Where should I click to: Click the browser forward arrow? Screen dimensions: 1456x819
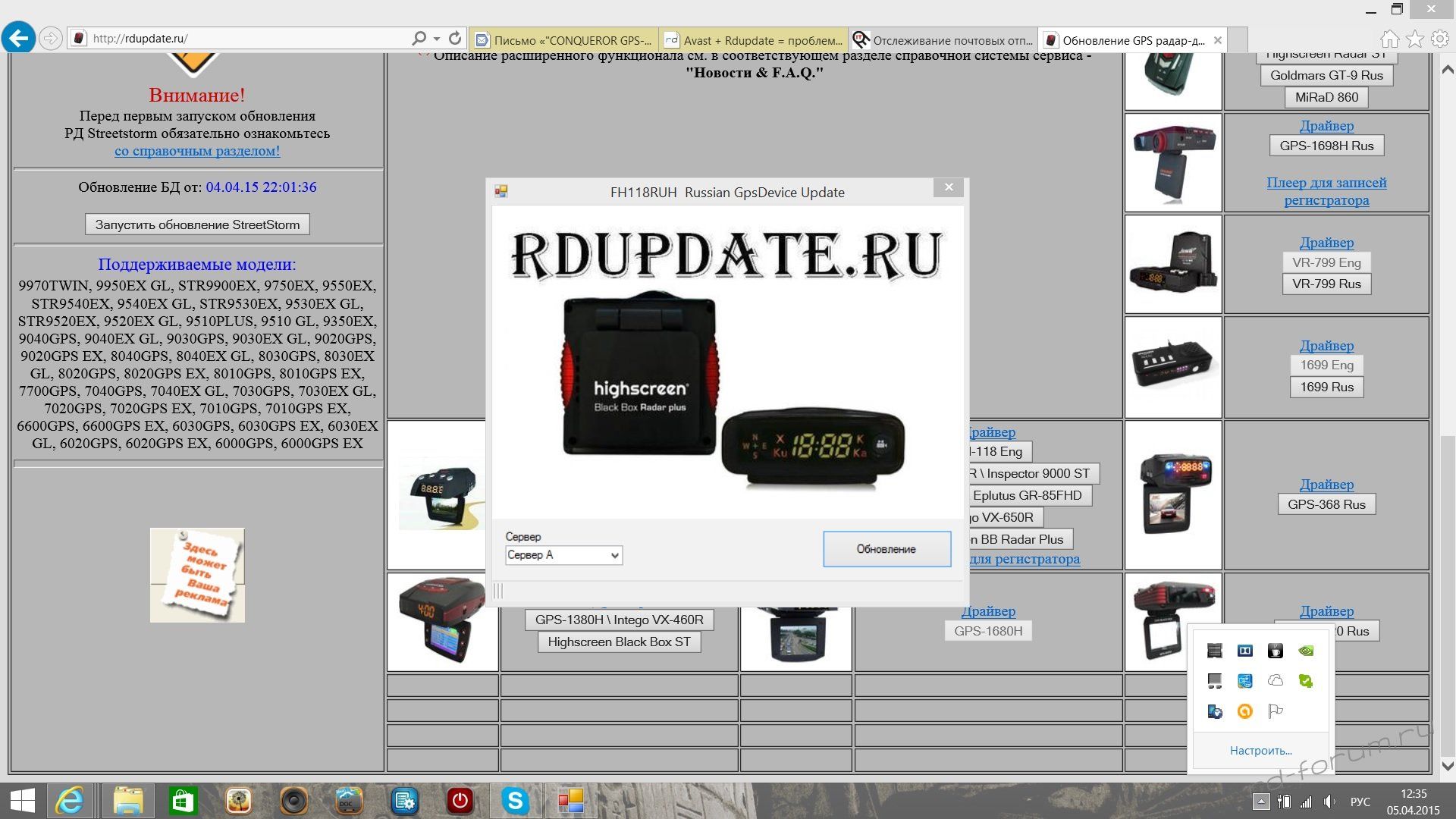click(50, 38)
